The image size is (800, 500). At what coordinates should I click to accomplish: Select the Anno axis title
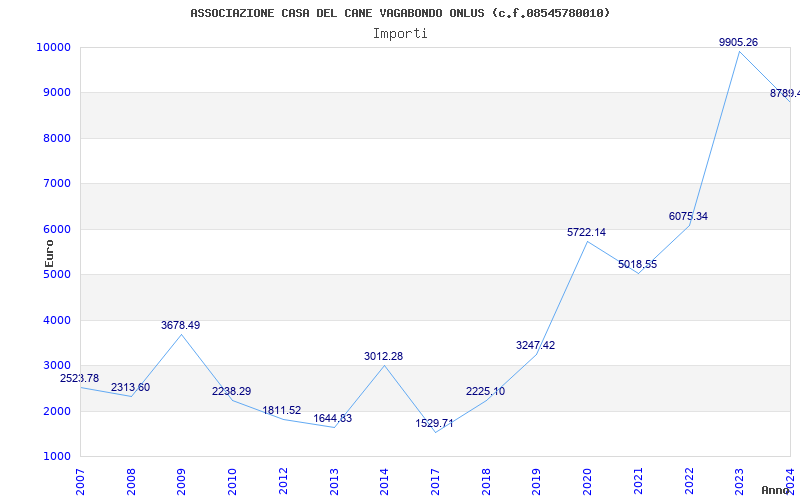(x=774, y=490)
